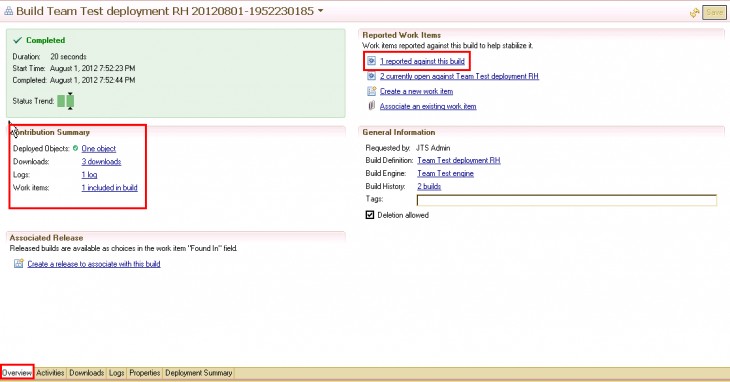Open the build title dropdown arrow

point(320,11)
